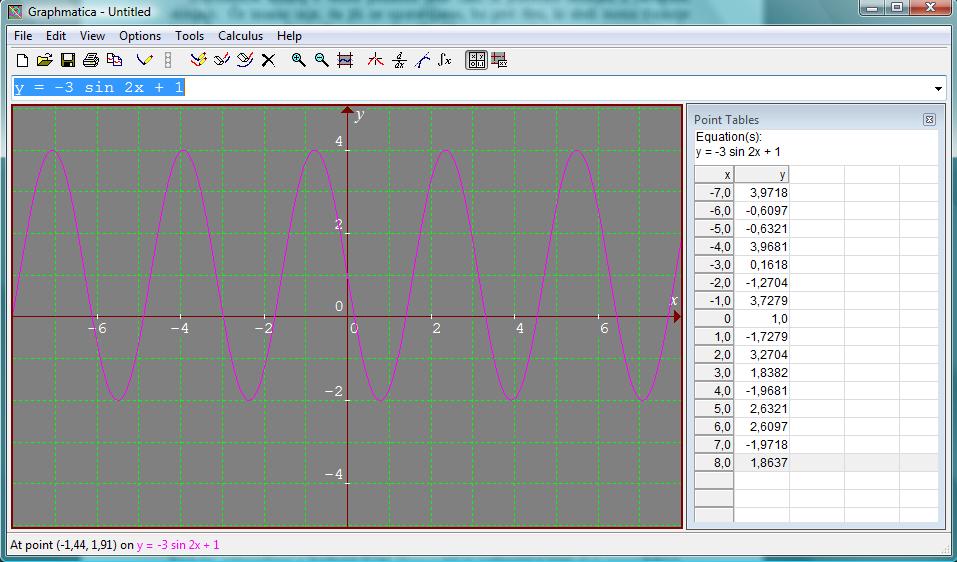This screenshot has width=957, height=562.
Task: Select the integrate tool
Action: pos(445,60)
